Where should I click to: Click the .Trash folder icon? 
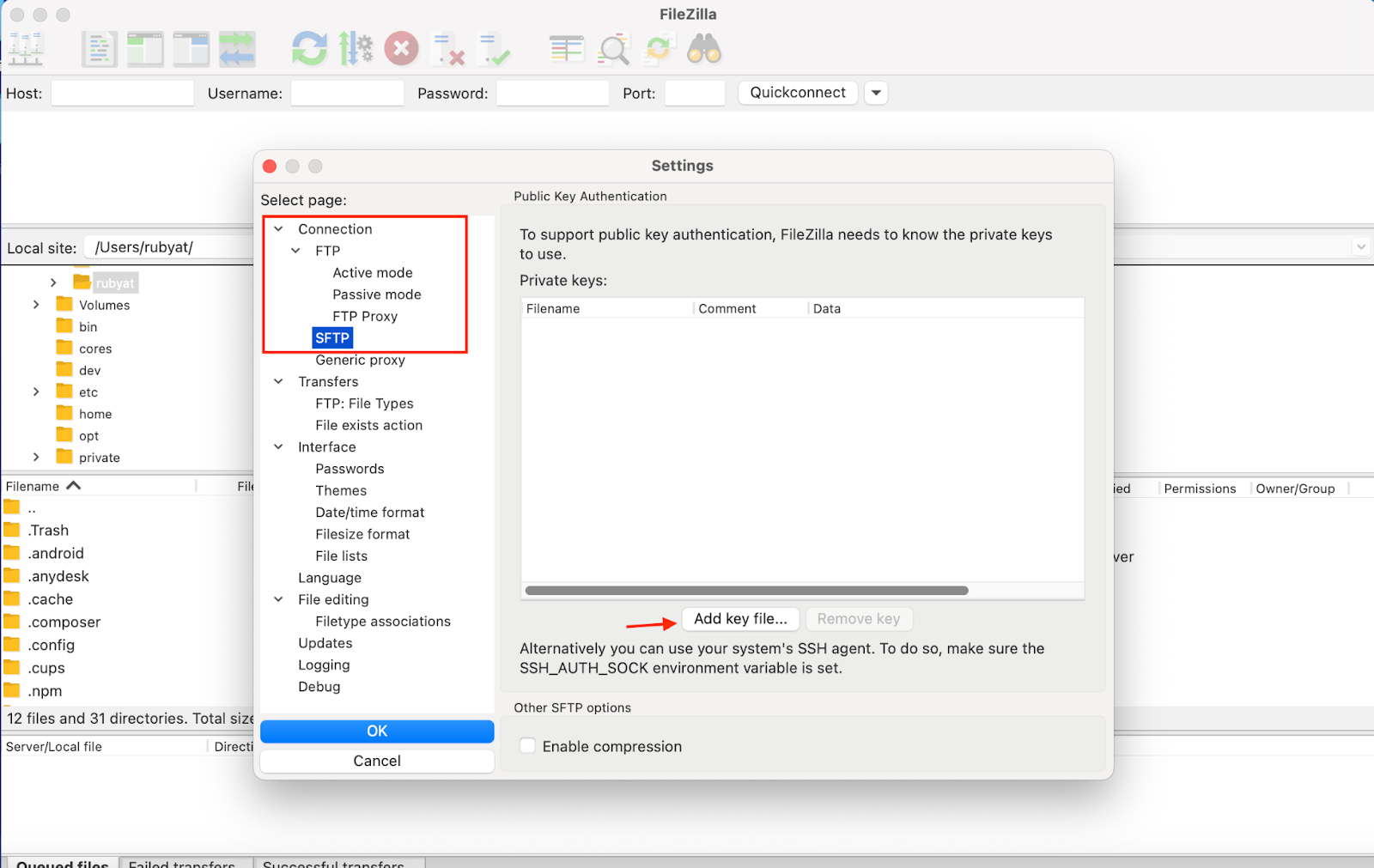click(12, 530)
